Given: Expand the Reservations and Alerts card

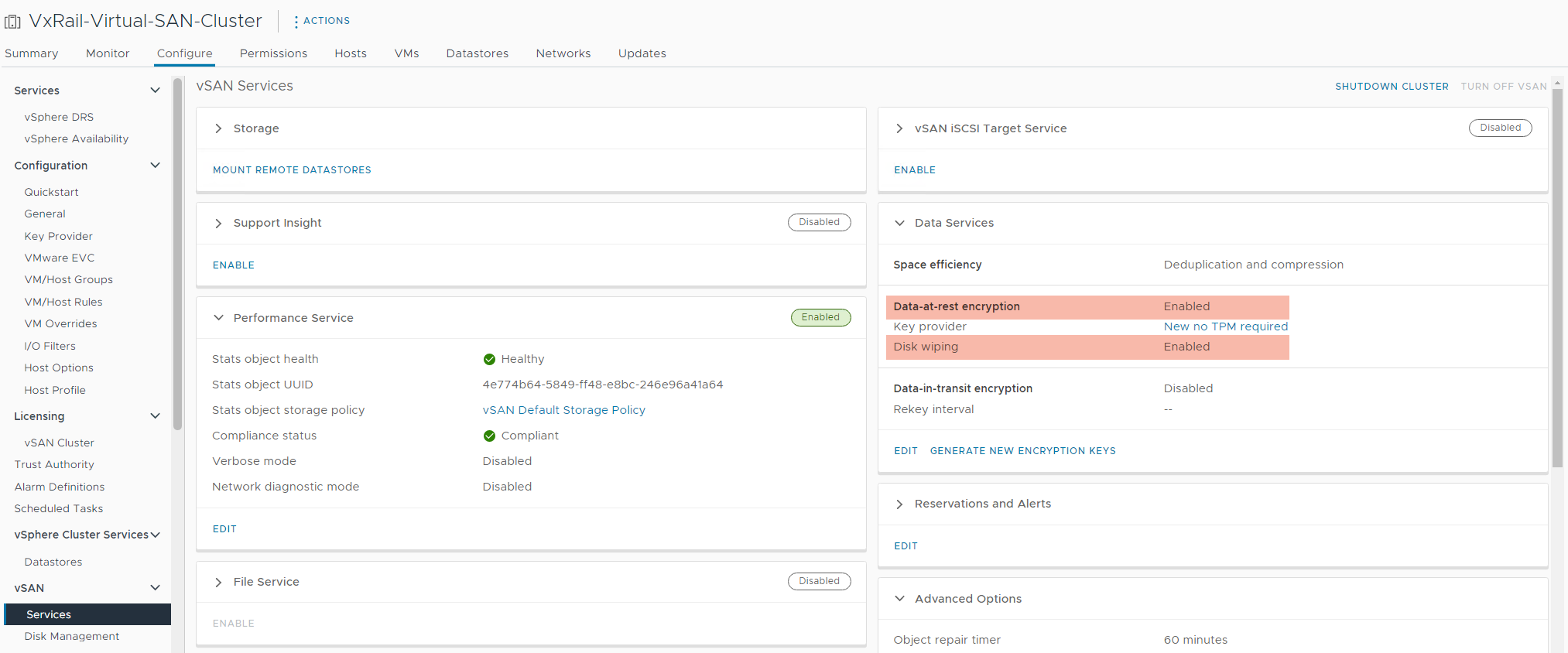Looking at the screenshot, I should [899, 504].
